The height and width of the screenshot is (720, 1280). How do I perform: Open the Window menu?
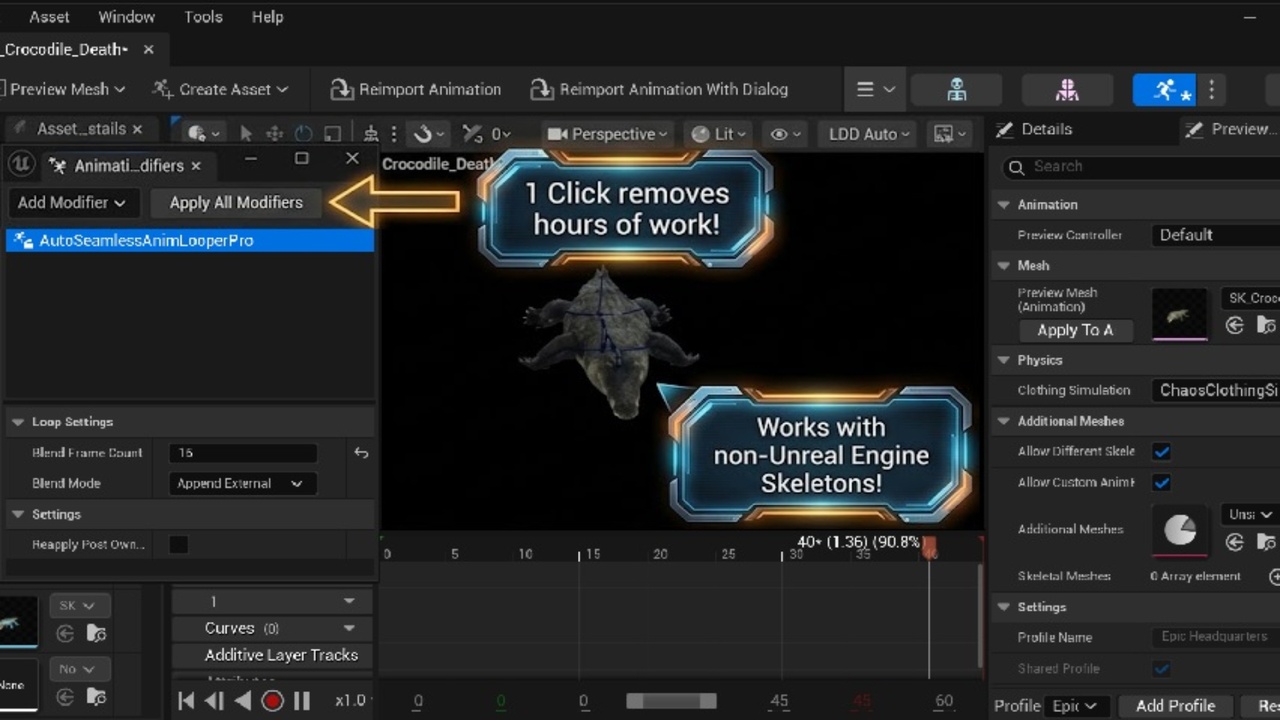127,17
